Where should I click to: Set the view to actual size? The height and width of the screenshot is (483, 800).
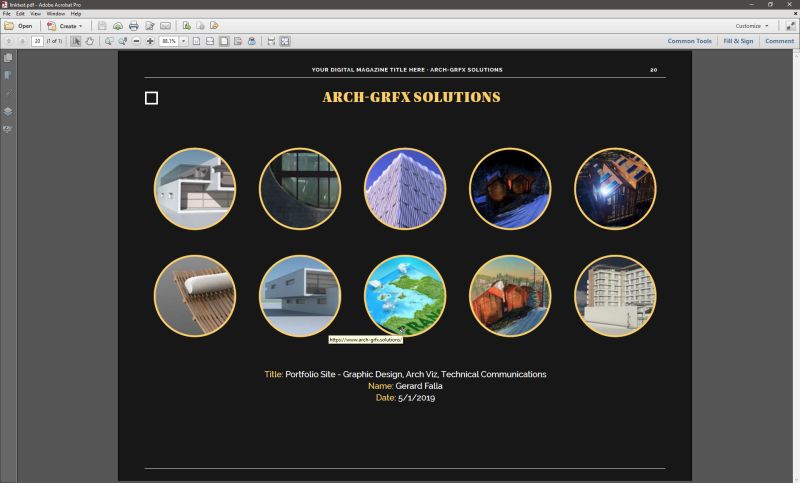click(196, 41)
